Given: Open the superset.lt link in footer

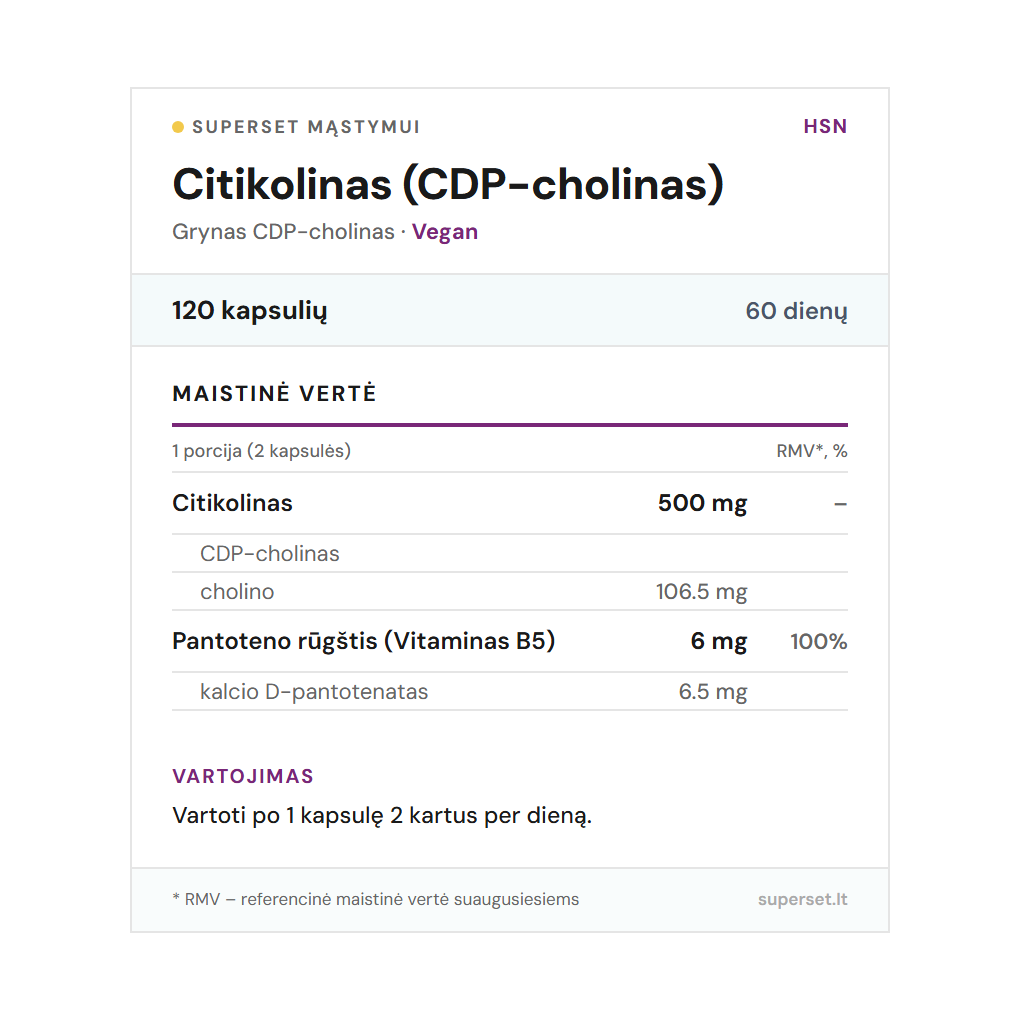Looking at the screenshot, I should coord(802,899).
